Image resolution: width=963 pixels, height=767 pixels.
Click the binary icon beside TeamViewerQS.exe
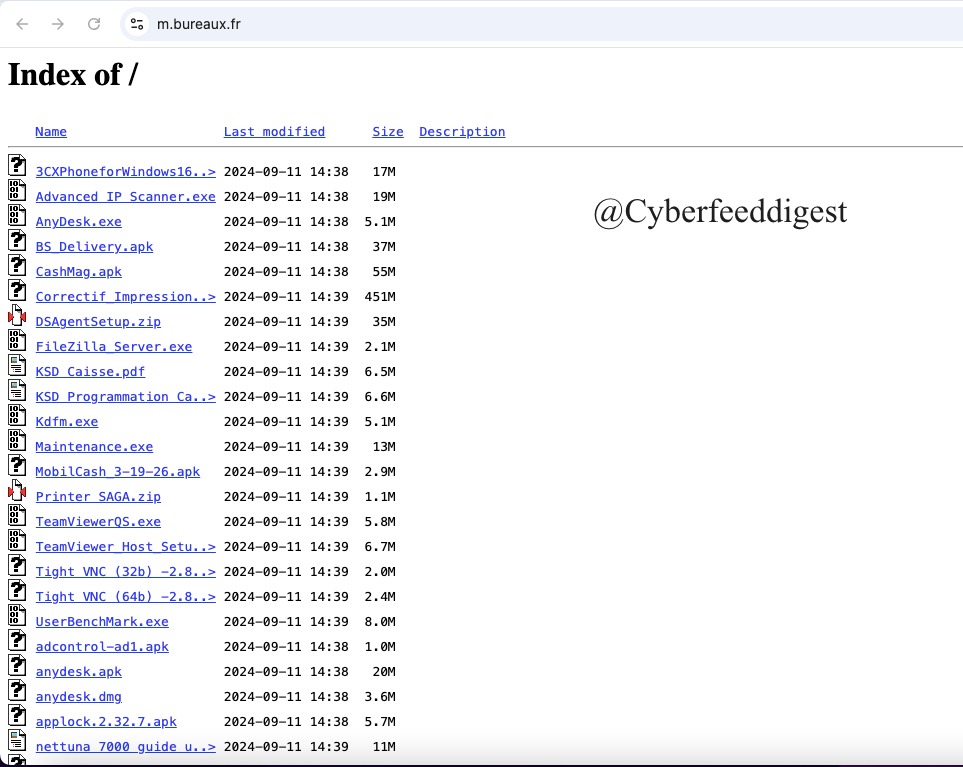17,515
